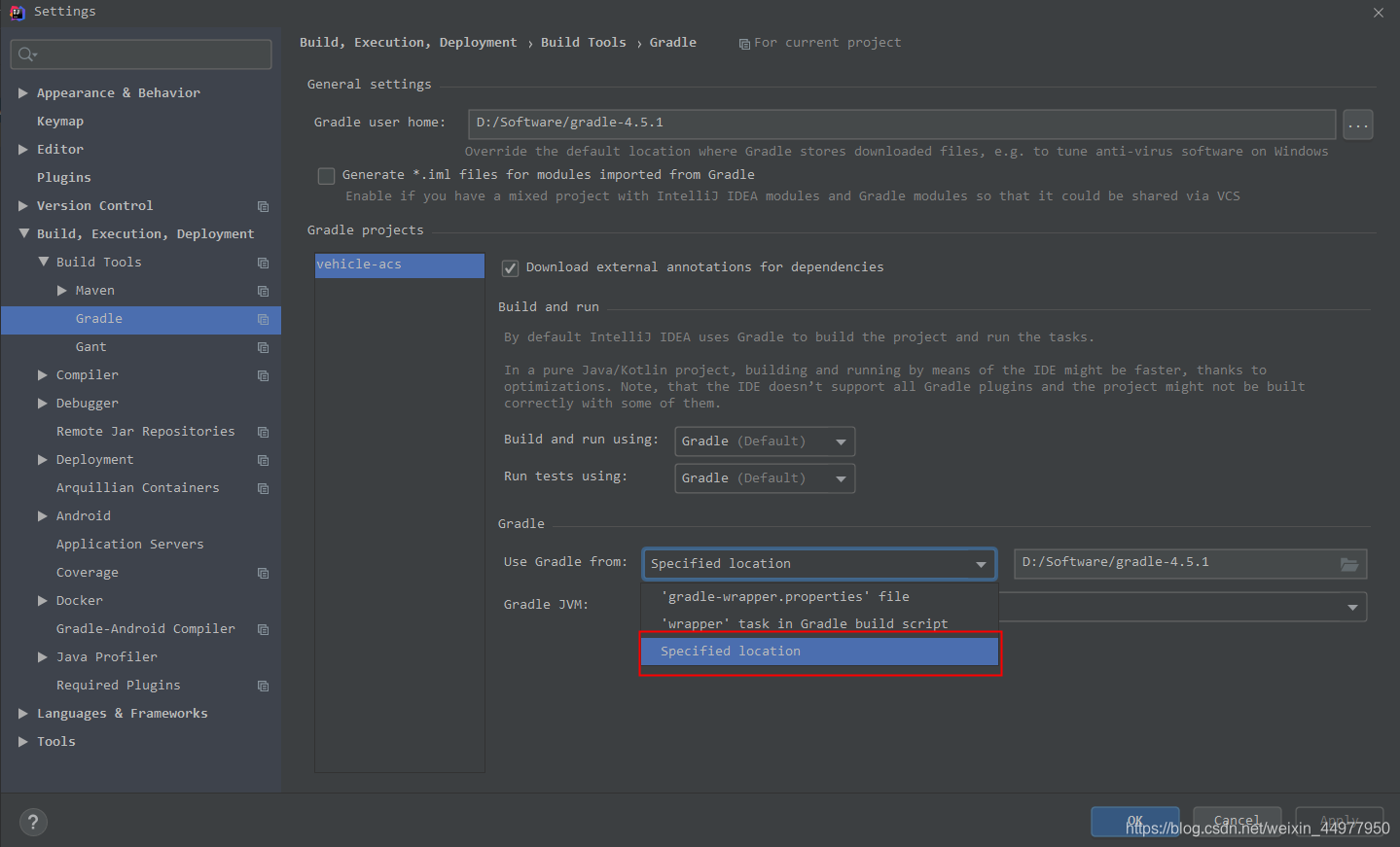Click Build Tools breadcrumb link

click(x=584, y=43)
